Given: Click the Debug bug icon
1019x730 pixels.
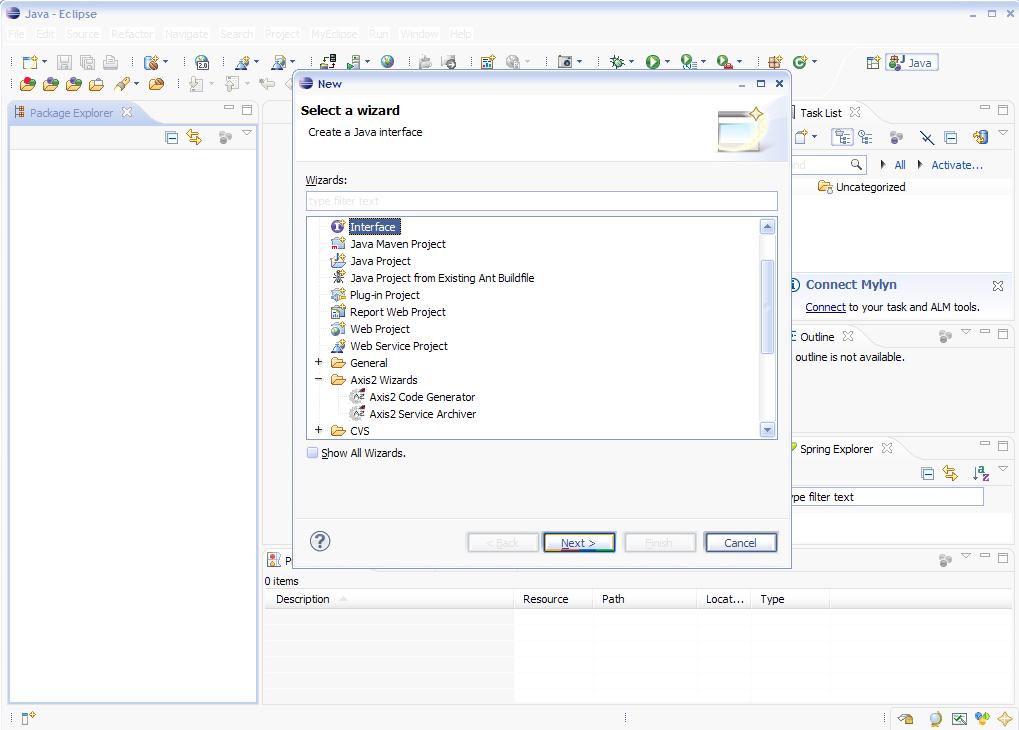Looking at the screenshot, I should 617,62.
